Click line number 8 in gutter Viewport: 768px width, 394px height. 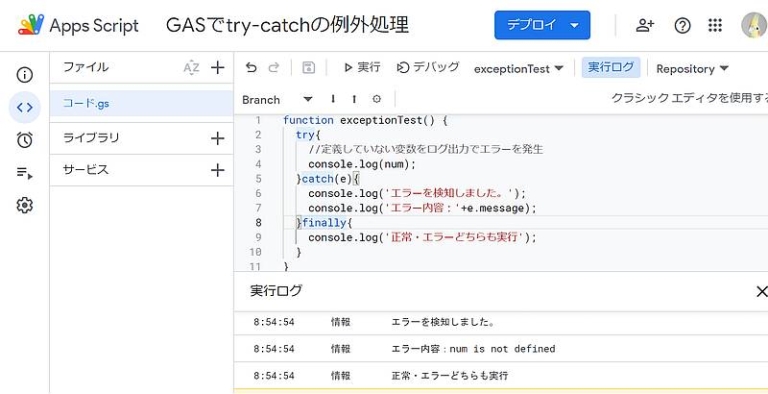pyautogui.click(x=258, y=223)
